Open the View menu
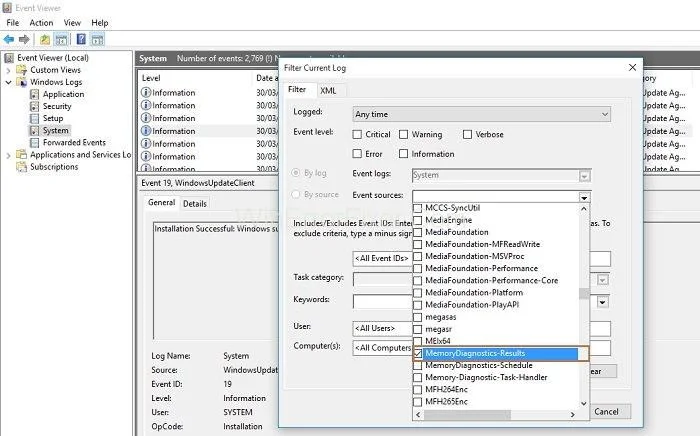The width and height of the screenshot is (700, 436). pos(72,23)
